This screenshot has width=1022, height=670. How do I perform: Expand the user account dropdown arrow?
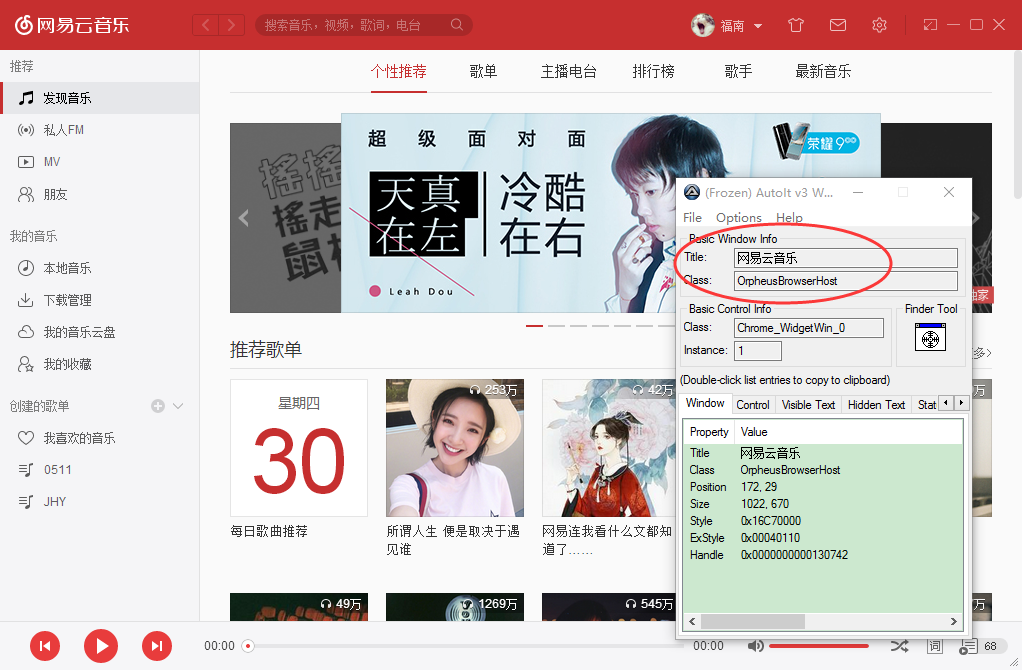tap(758, 26)
